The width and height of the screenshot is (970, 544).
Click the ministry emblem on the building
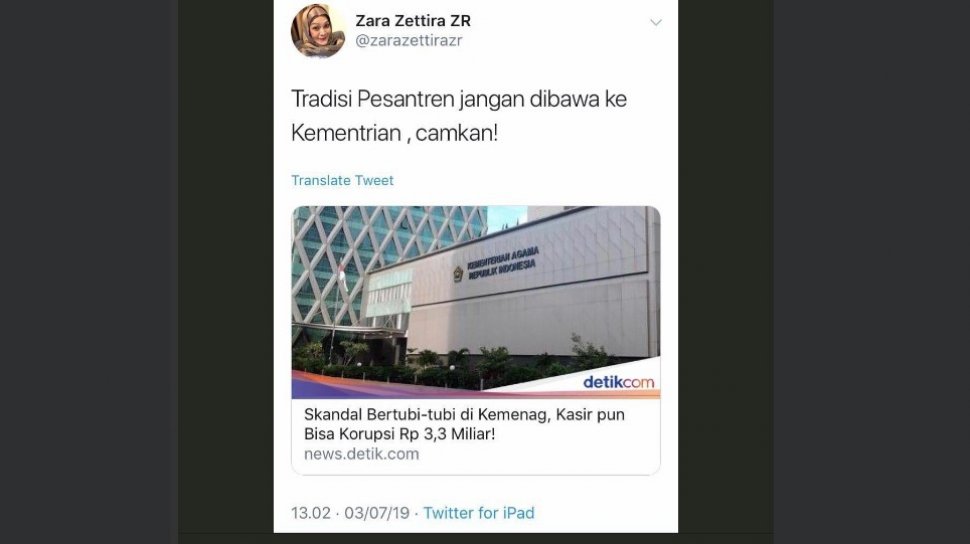(x=458, y=275)
